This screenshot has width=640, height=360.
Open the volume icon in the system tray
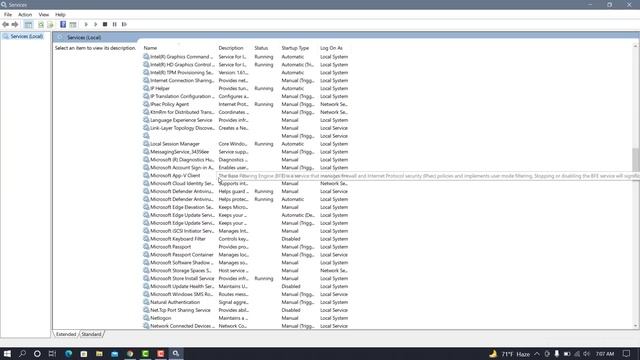[587, 354]
